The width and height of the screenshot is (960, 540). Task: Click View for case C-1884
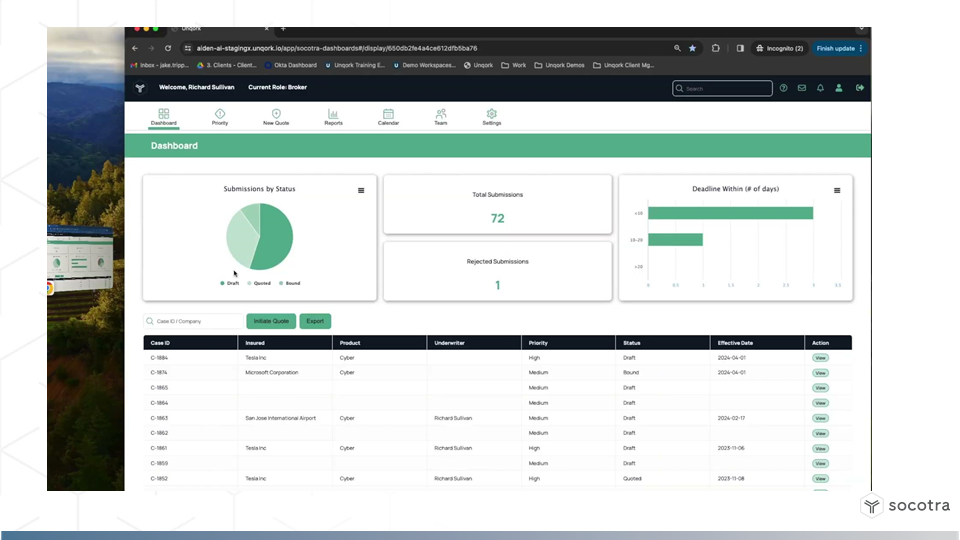click(820, 358)
